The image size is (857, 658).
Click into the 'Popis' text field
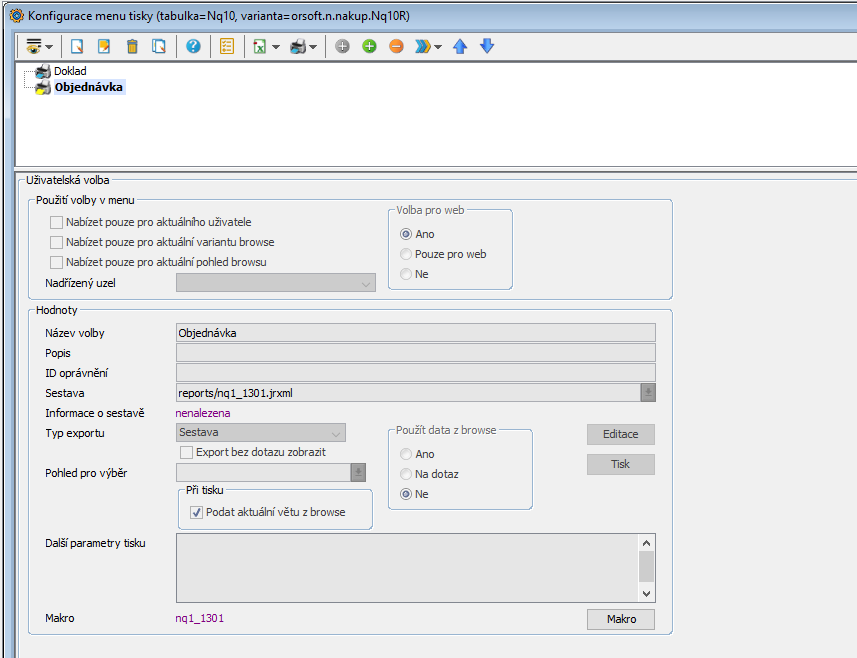click(x=415, y=353)
